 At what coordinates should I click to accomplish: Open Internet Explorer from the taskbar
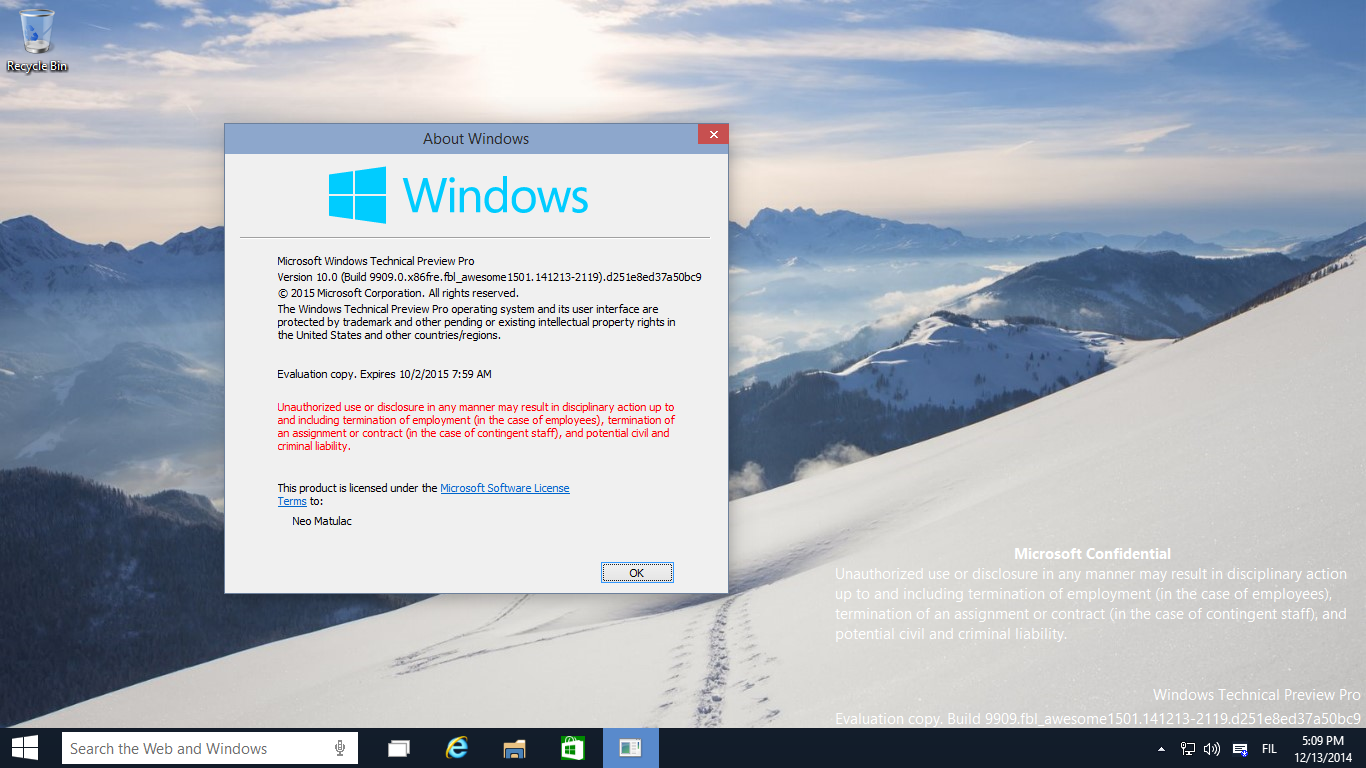pos(456,747)
